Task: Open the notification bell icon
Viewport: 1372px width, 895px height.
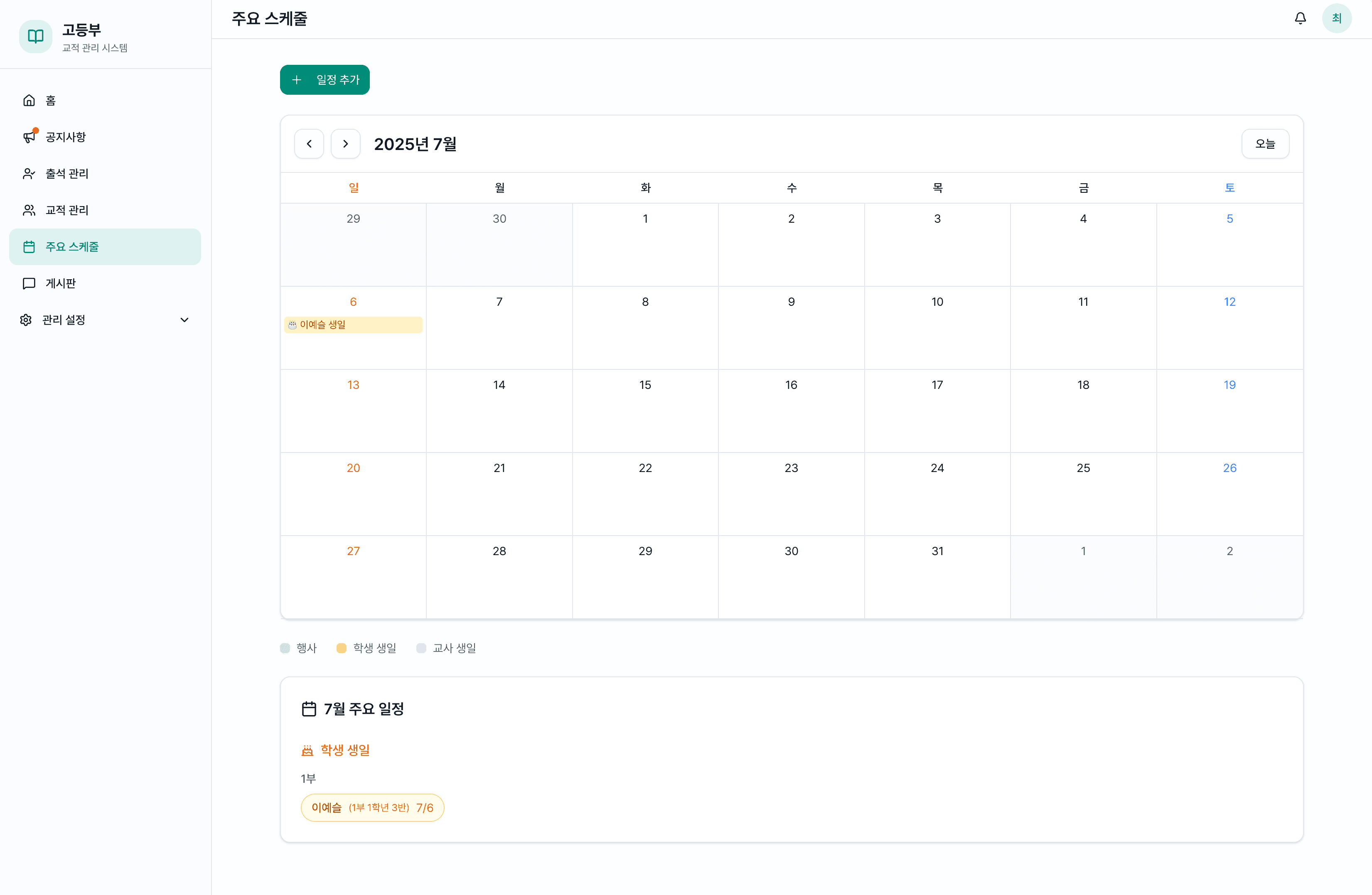Action: click(x=1301, y=18)
